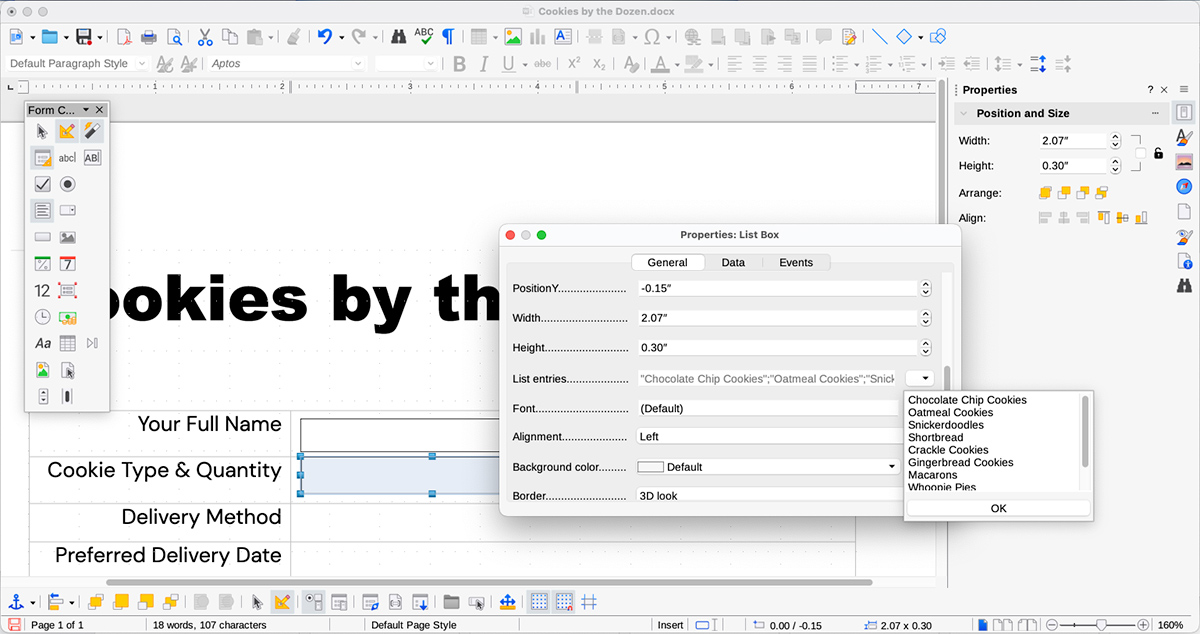Open the List entries dropdown
This screenshot has height=634, width=1200.
click(x=921, y=378)
